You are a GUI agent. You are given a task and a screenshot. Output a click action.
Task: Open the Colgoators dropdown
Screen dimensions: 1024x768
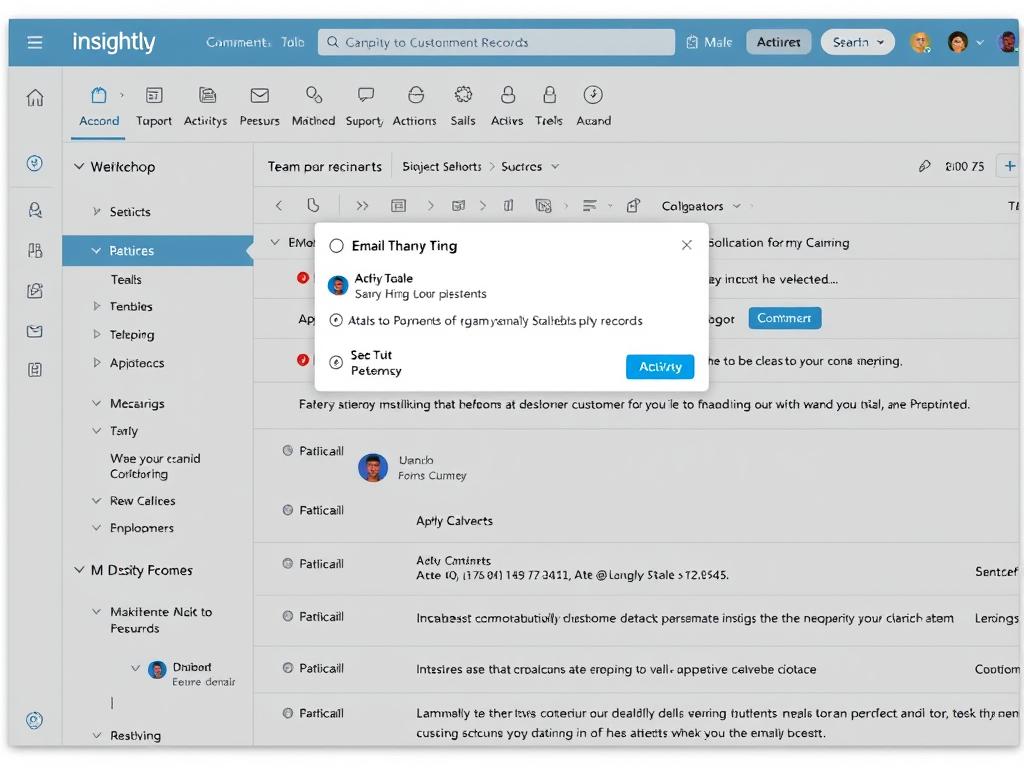tap(701, 206)
